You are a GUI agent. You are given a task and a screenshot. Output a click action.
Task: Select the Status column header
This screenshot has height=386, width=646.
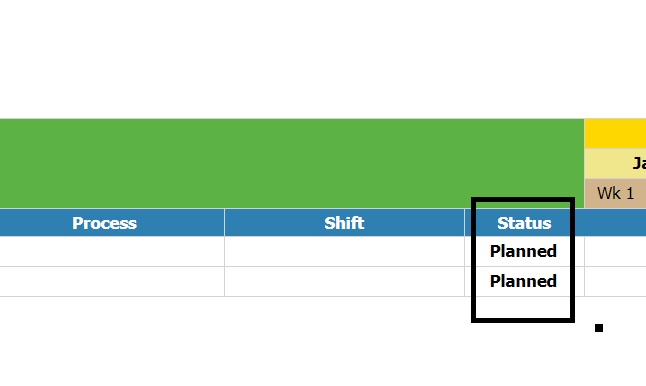pyautogui.click(x=524, y=223)
